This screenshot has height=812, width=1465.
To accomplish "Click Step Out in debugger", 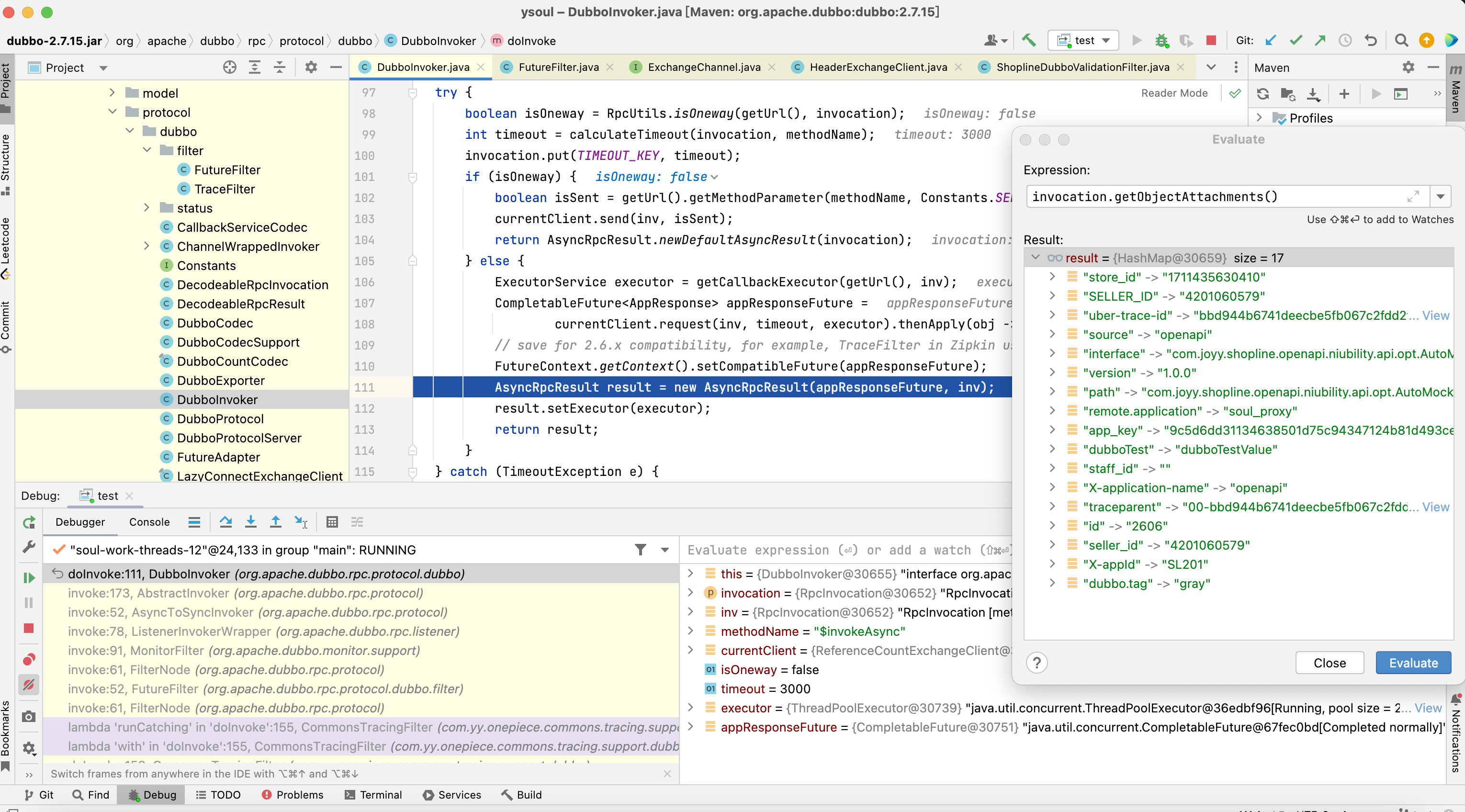I will click(x=275, y=521).
